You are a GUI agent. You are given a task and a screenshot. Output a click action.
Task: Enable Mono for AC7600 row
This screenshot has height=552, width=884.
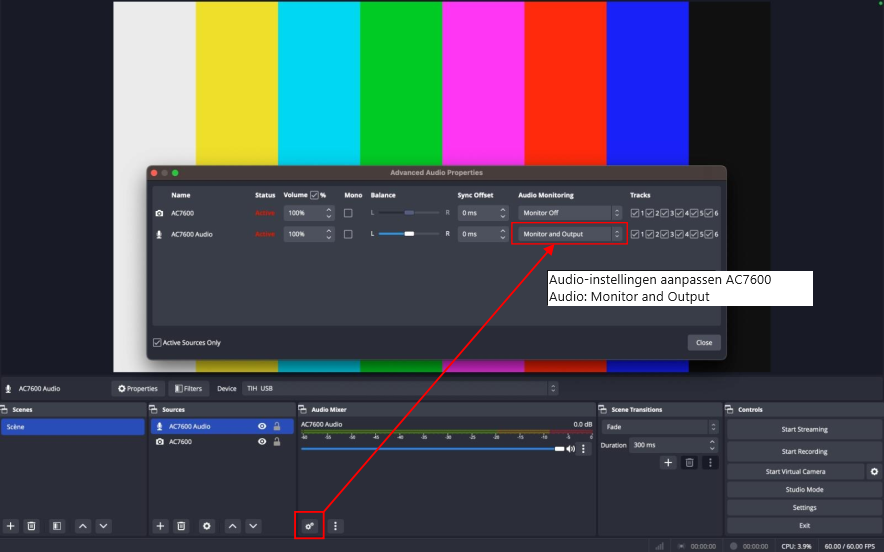tap(348, 213)
